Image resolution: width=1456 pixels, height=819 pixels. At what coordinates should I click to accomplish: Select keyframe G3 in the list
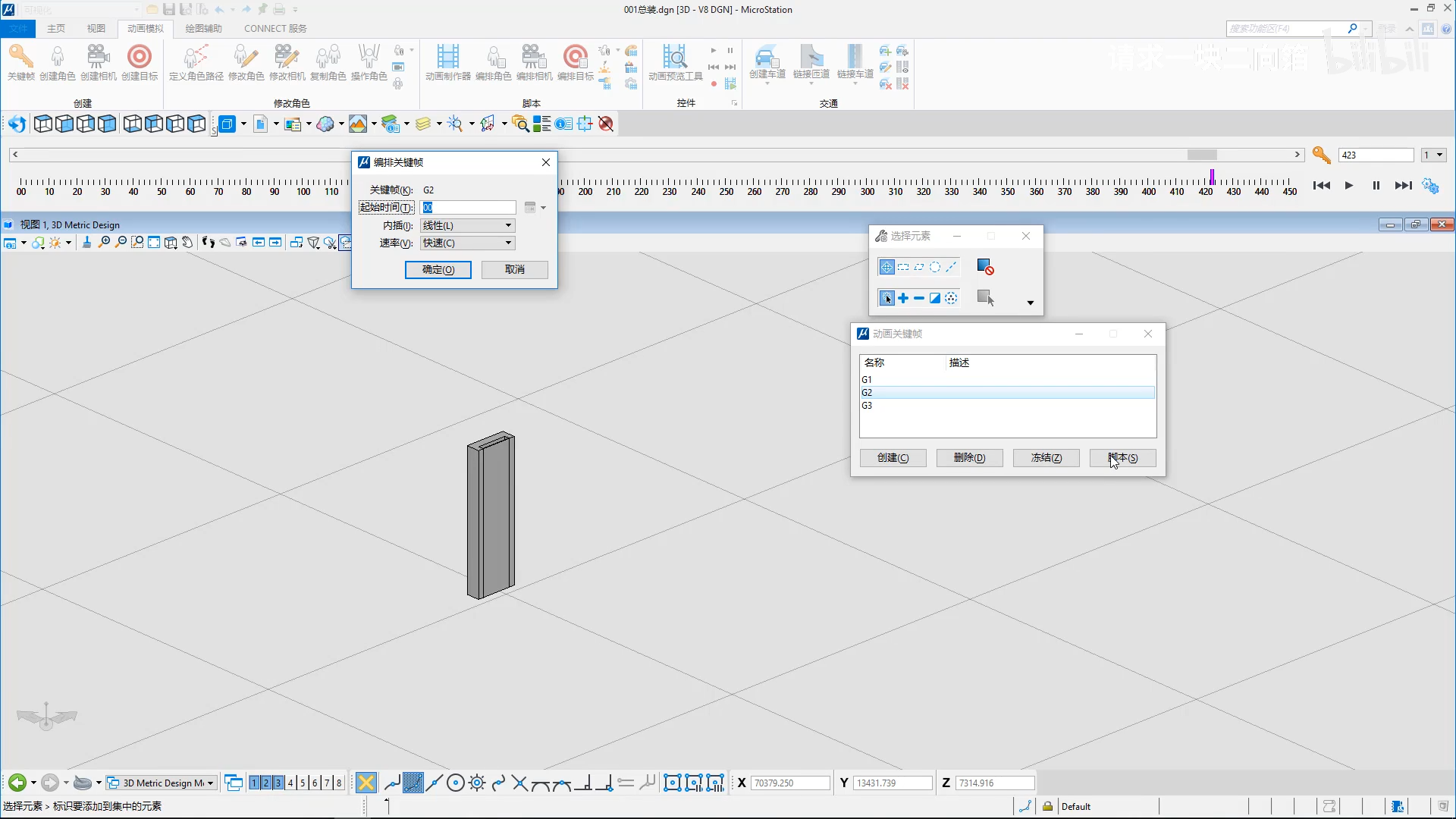click(x=867, y=406)
